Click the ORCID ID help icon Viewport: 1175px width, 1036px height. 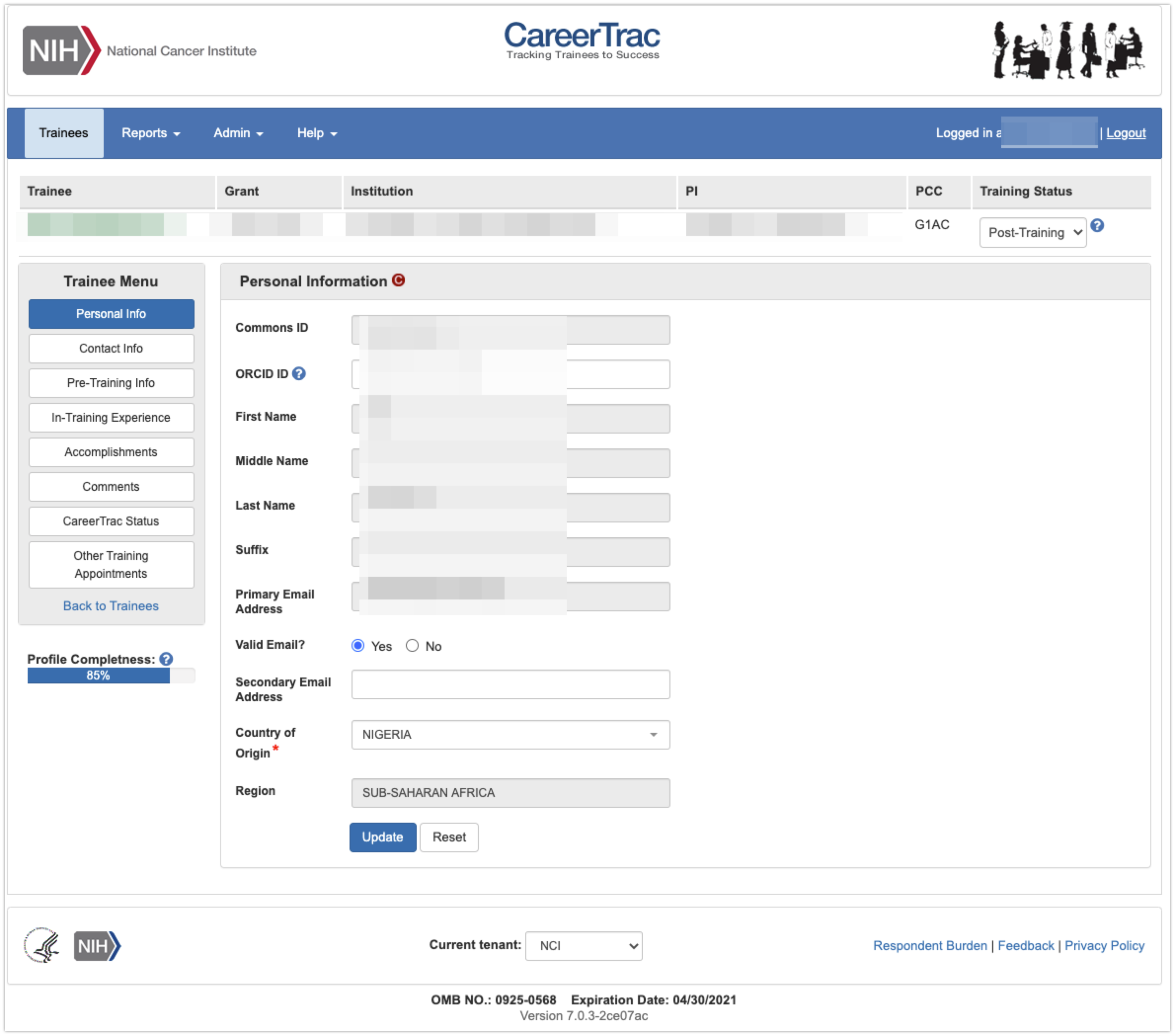click(299, 374)
